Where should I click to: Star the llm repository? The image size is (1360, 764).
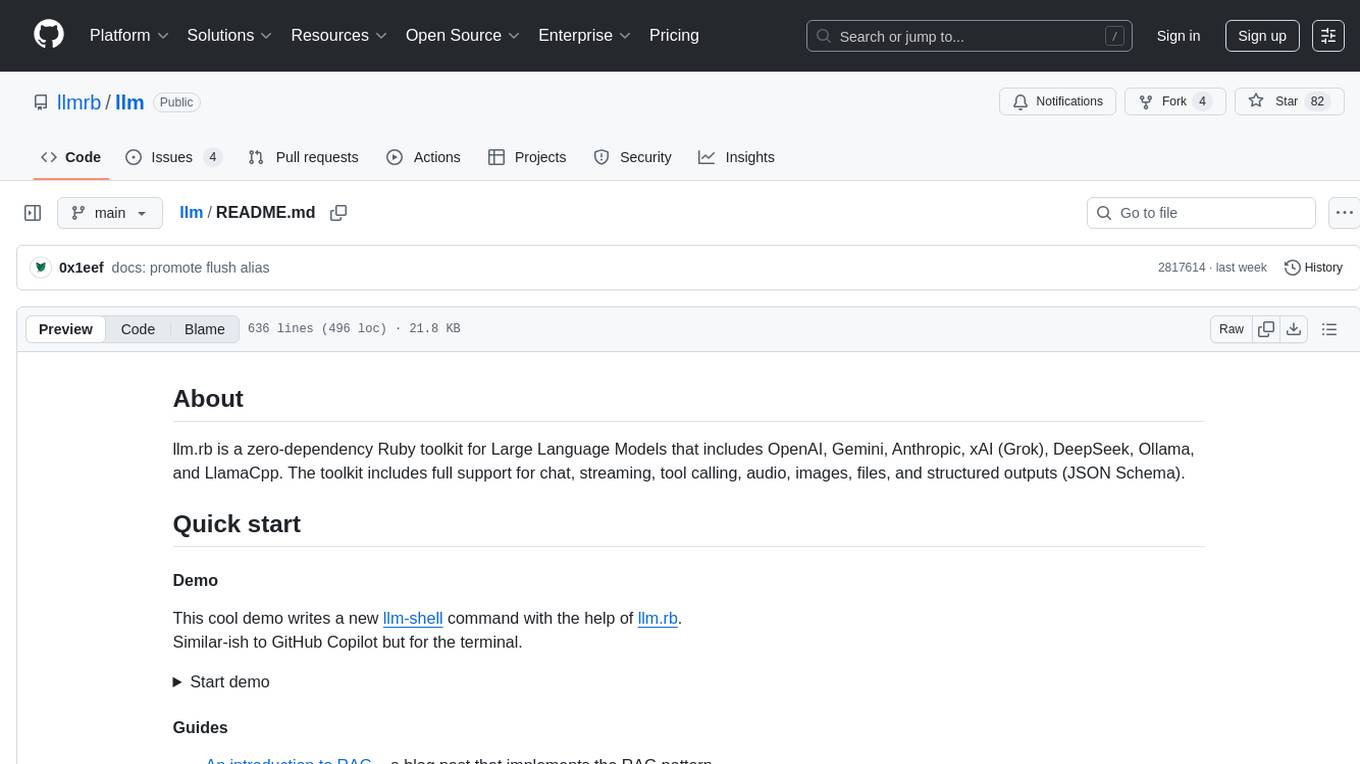pyautogui.click(x=1289, y=102)
